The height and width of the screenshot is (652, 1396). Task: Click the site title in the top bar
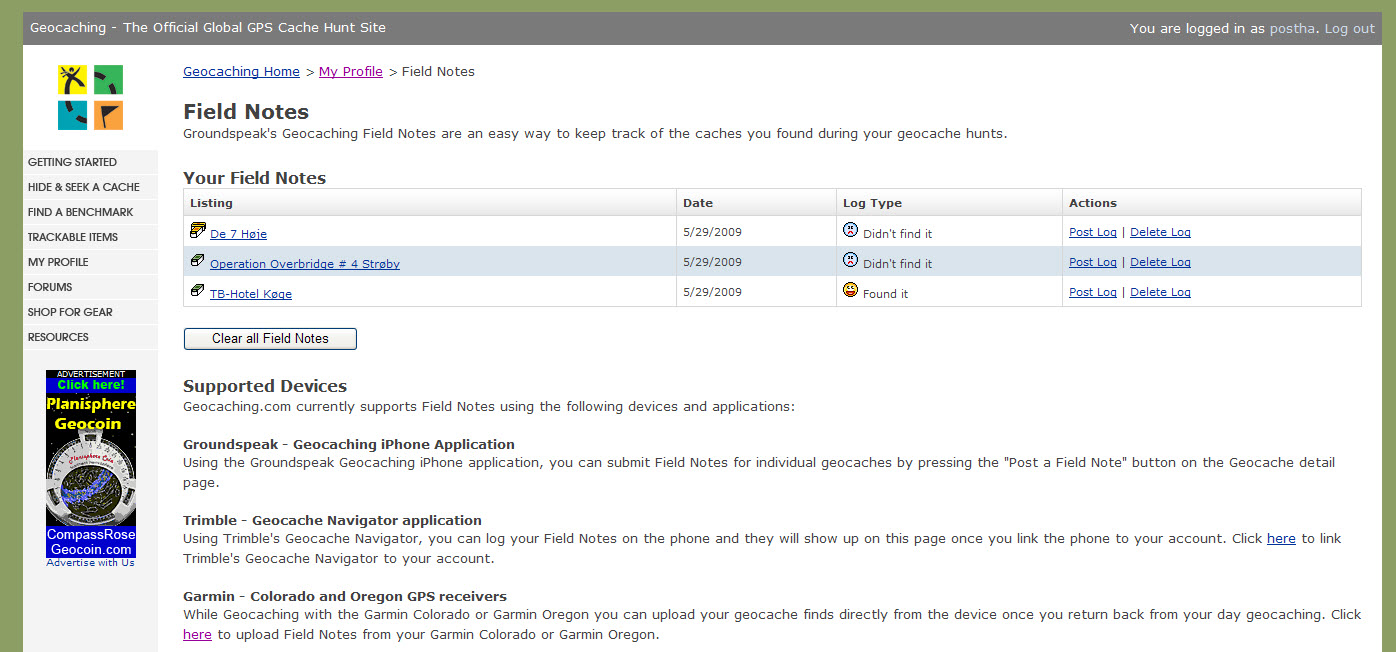[208, 28]
